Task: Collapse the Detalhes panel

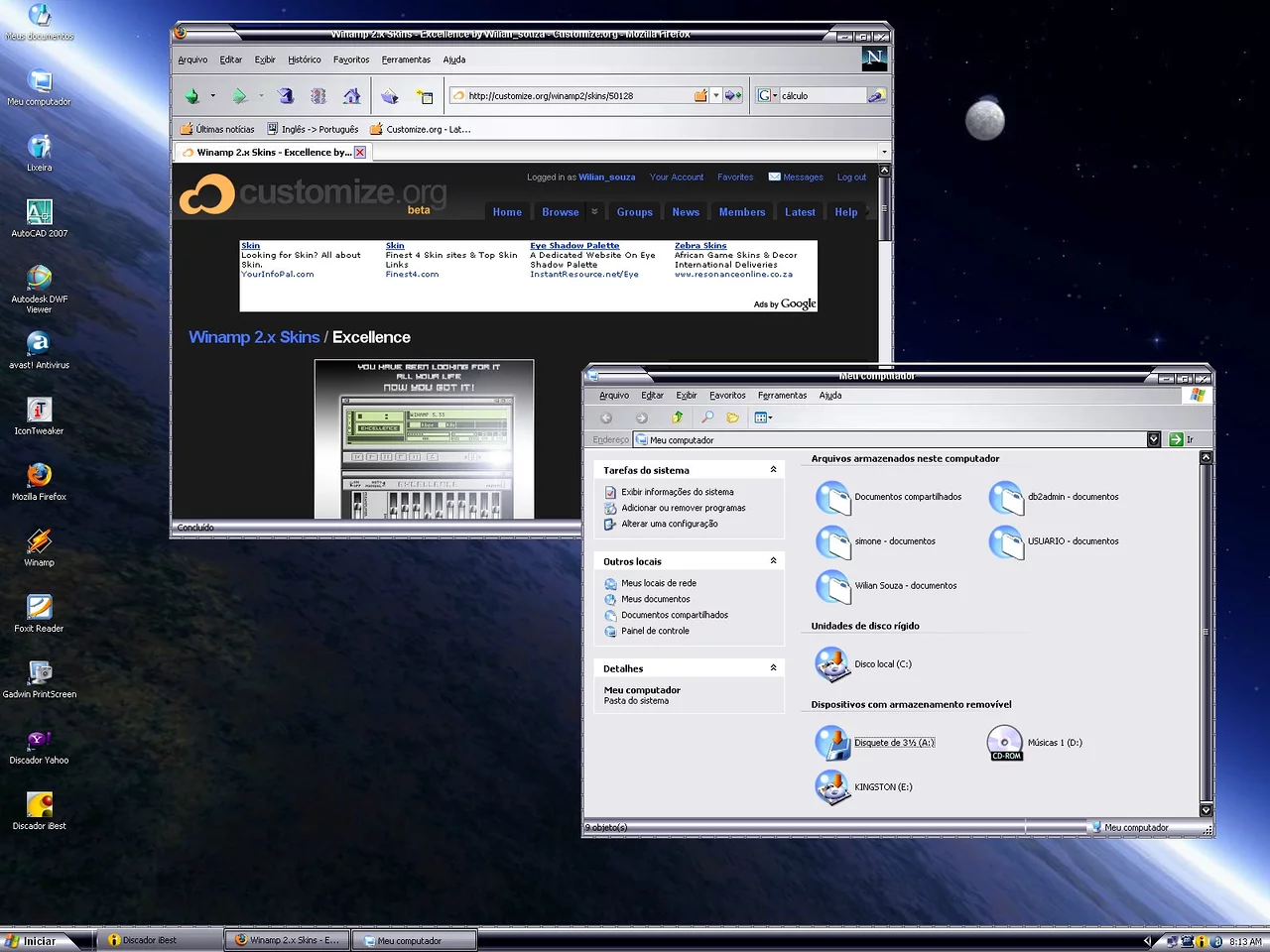Action: coord(773,668)
